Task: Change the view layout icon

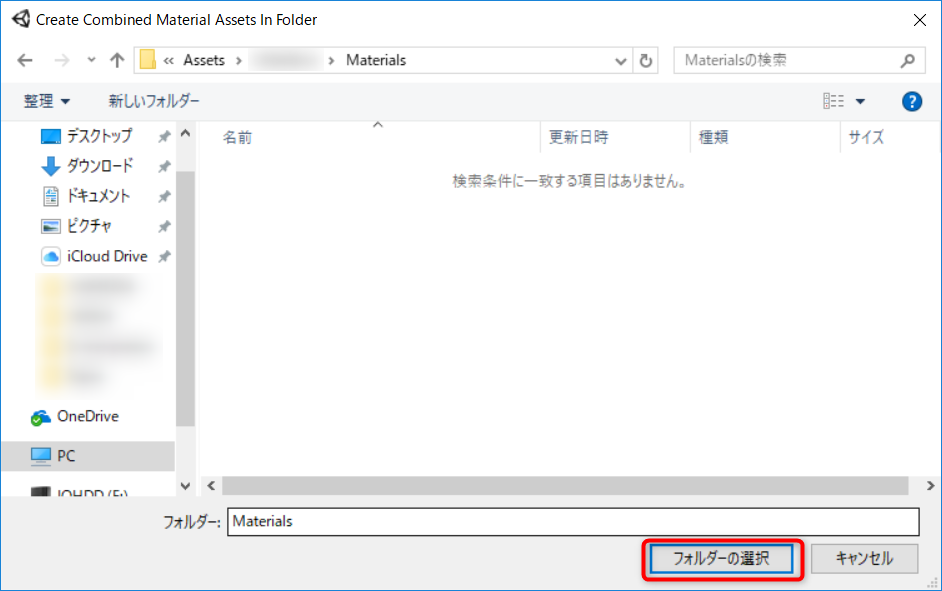Action: (x=833, y=101)
